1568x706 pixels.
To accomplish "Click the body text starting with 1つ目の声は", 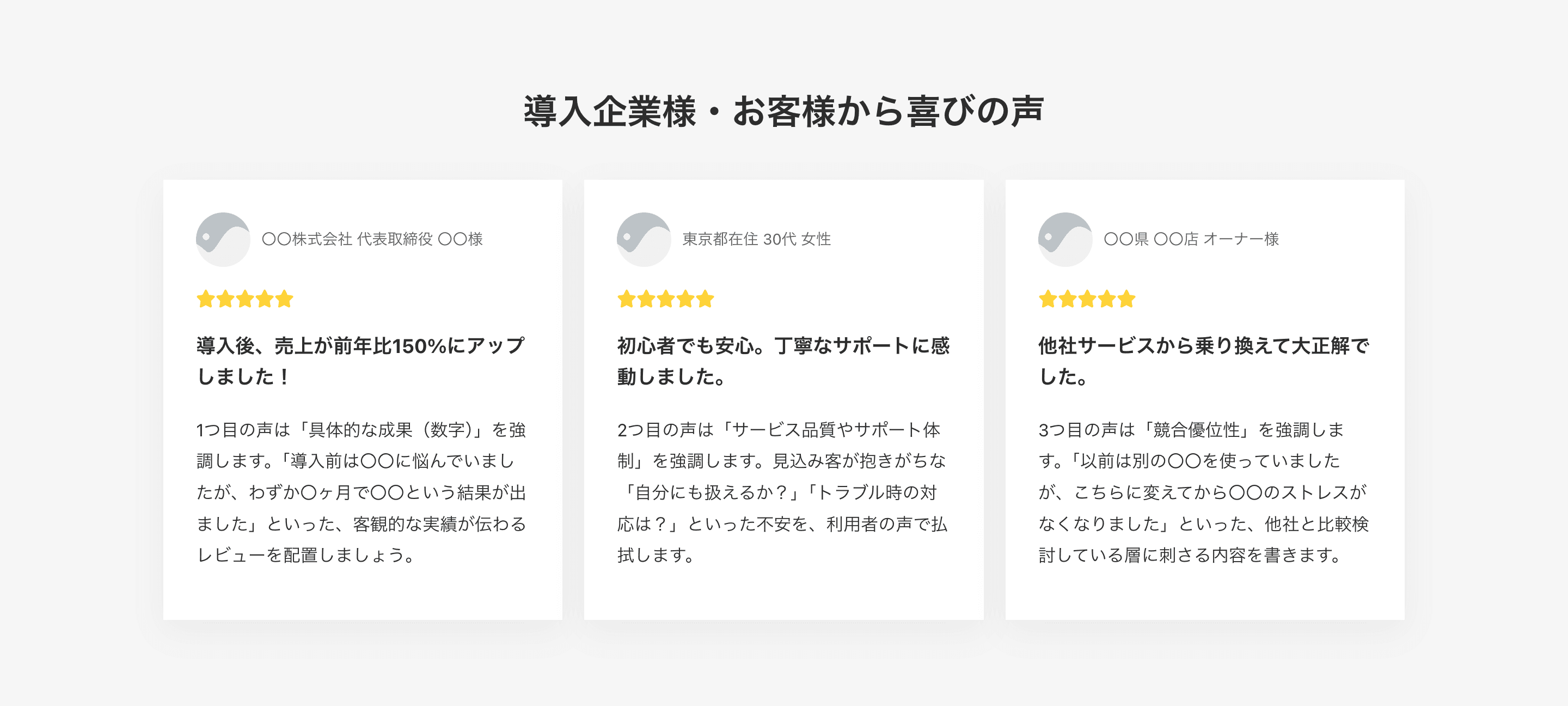I will click(x=362, y=492).
